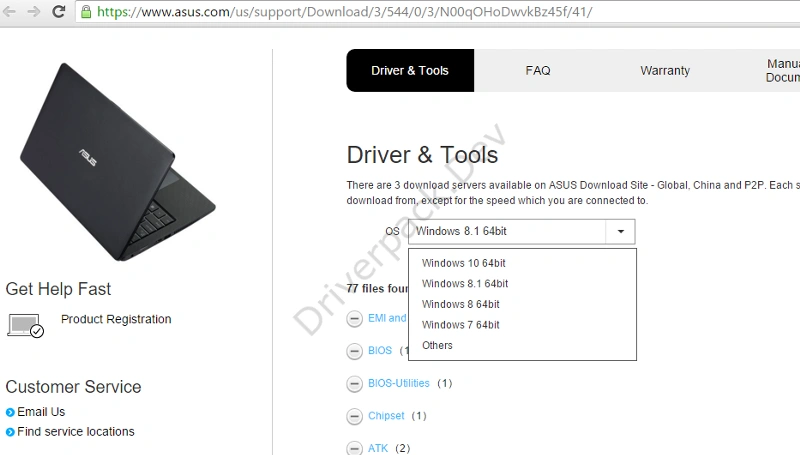This screenshot has width=800, height=455.
Task: Open the OS selection dropdown arrow
Action: pyautogui.click(x=620, y=232)
